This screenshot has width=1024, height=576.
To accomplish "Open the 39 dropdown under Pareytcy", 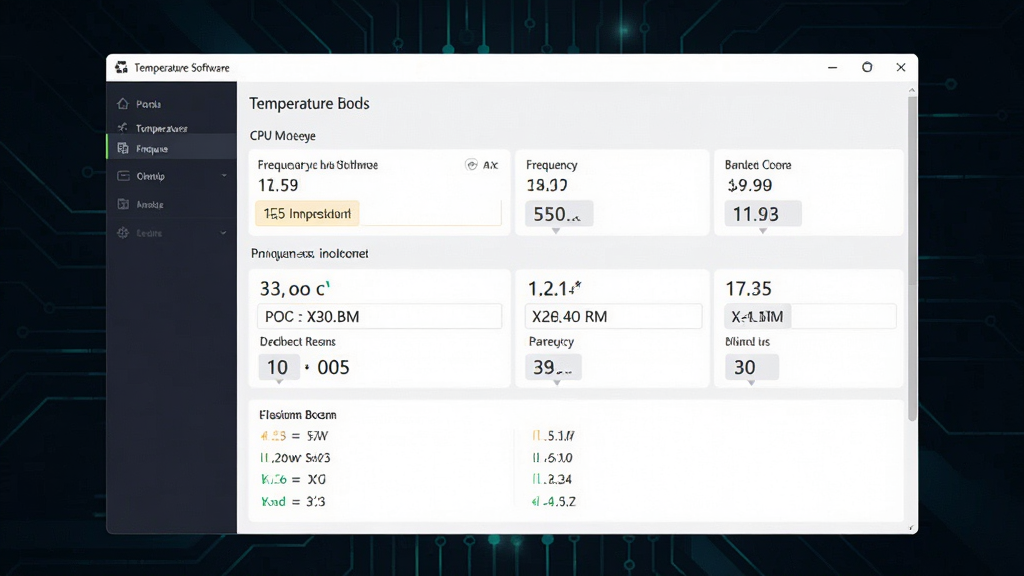I will click(553, 367).
